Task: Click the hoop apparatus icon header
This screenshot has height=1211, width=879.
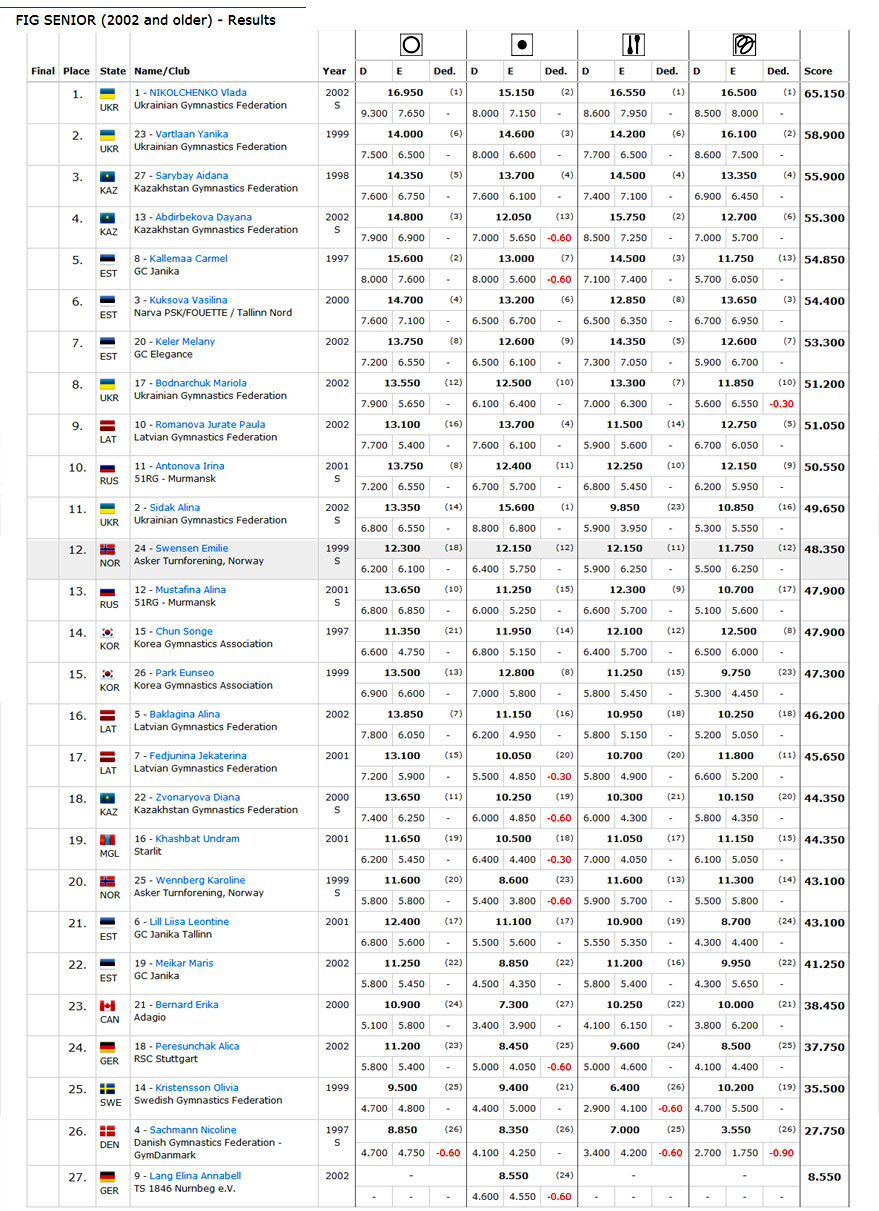Action: (x=410, y=45)
